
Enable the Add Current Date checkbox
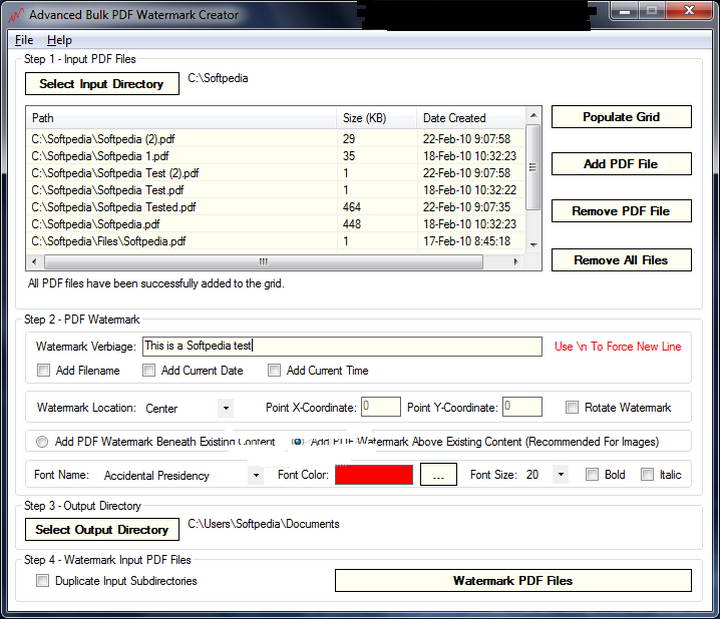pyautogui.click(x=149, y=370)
